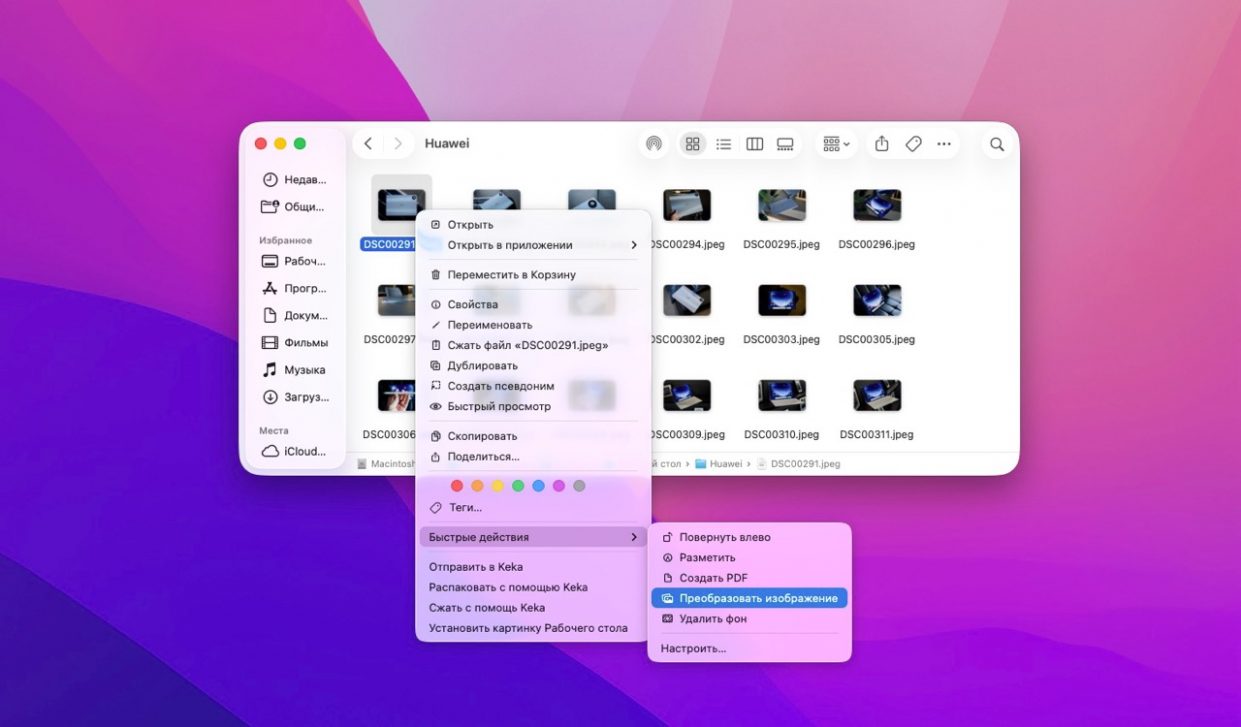Select the DSC00303.jpeg thumbnail
This screenshot has height=727, width=1241.
pos(782,300)
